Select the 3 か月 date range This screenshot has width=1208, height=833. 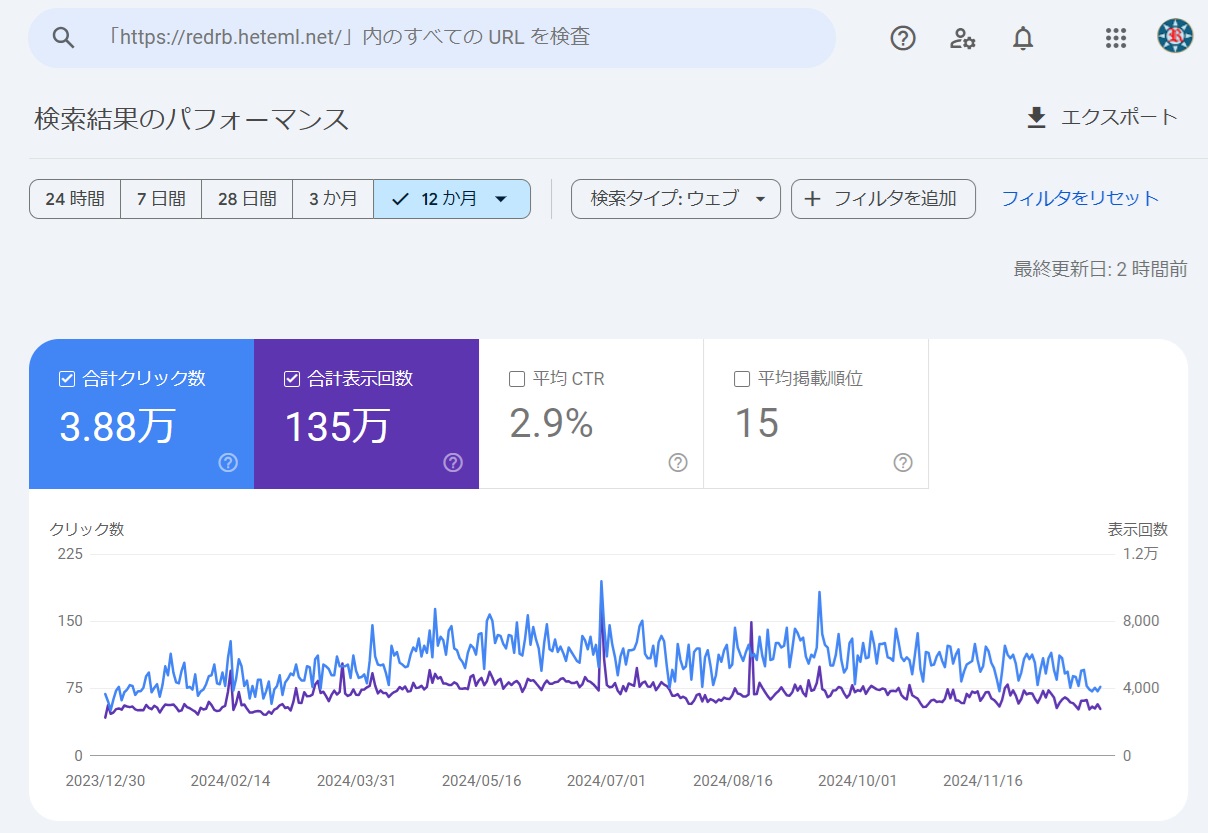pos(333,199)
